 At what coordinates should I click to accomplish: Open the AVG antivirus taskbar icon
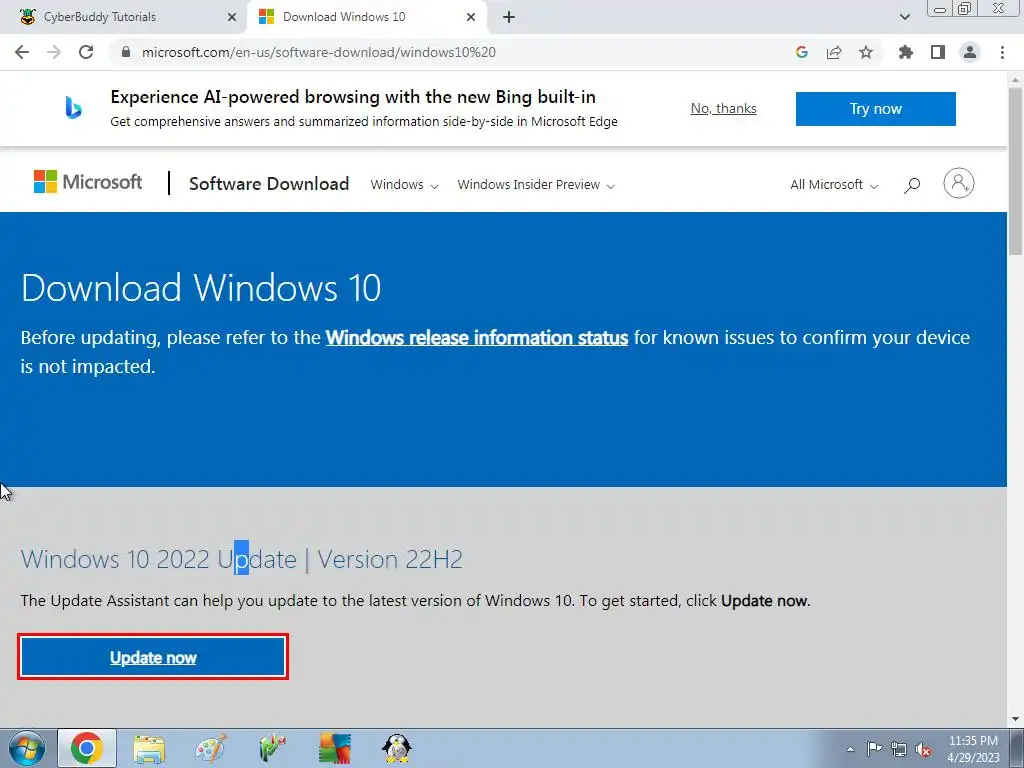335,748
